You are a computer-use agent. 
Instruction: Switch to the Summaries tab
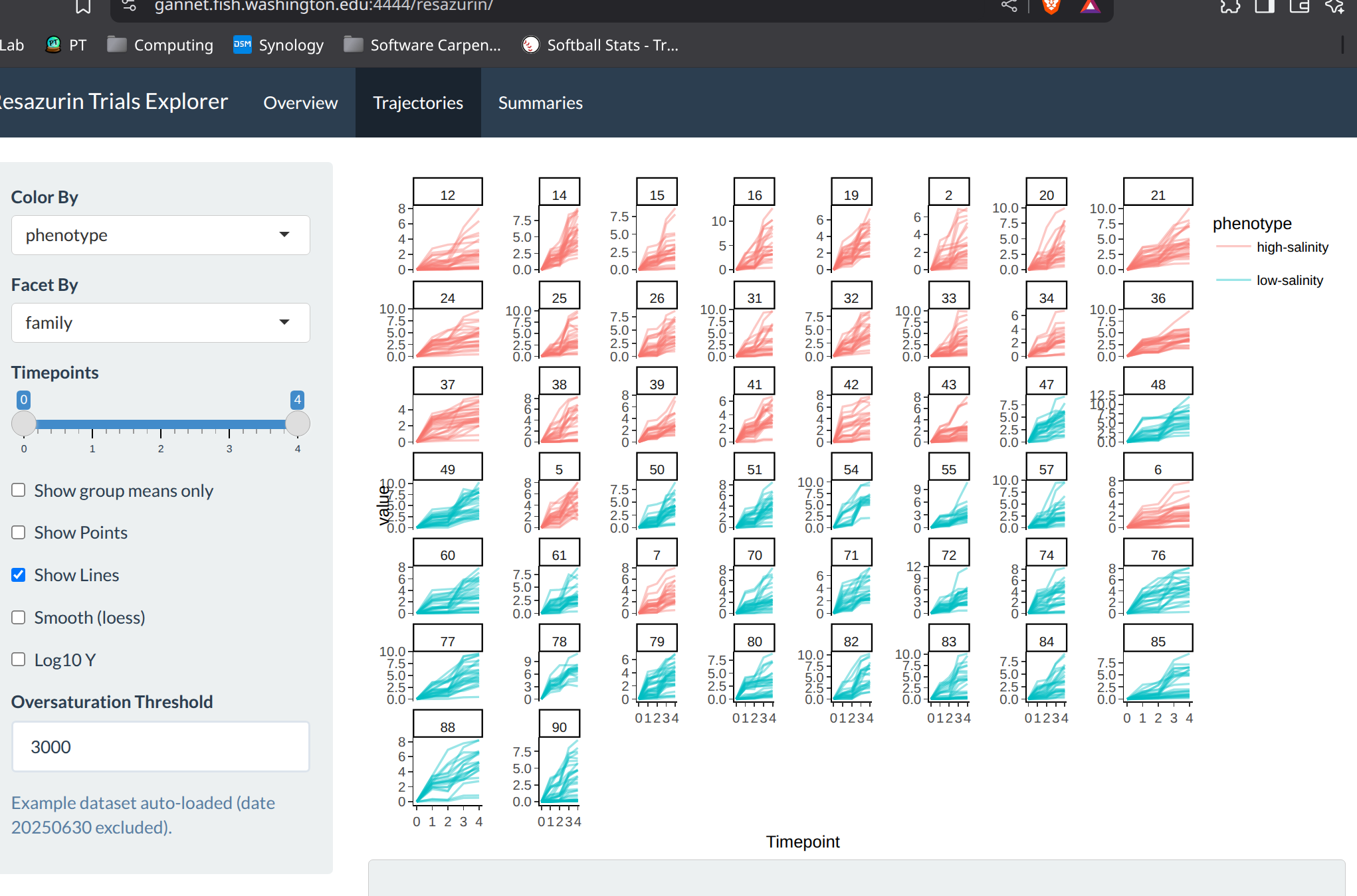click(540, 103)
